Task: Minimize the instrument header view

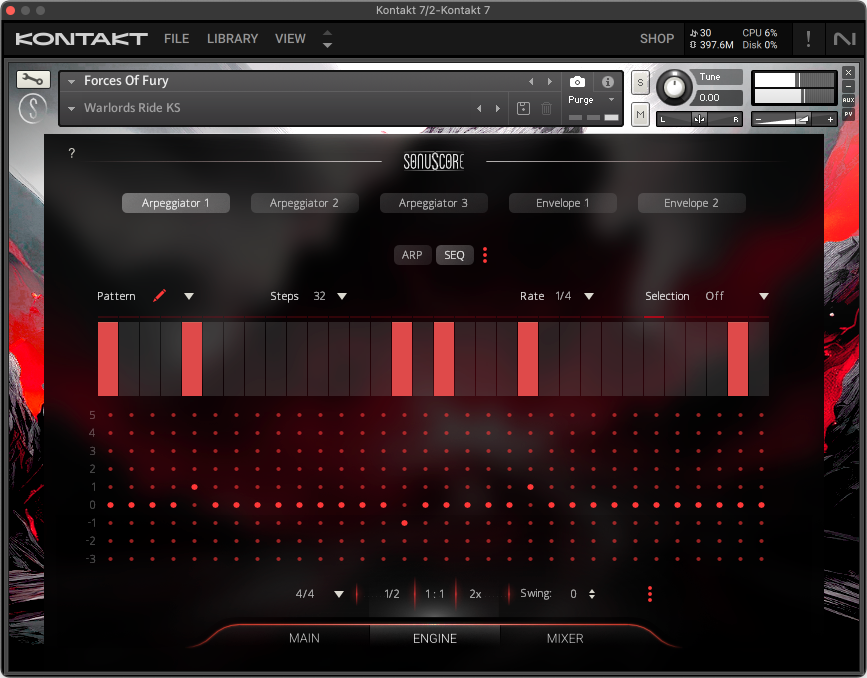Action: (848, 86)
